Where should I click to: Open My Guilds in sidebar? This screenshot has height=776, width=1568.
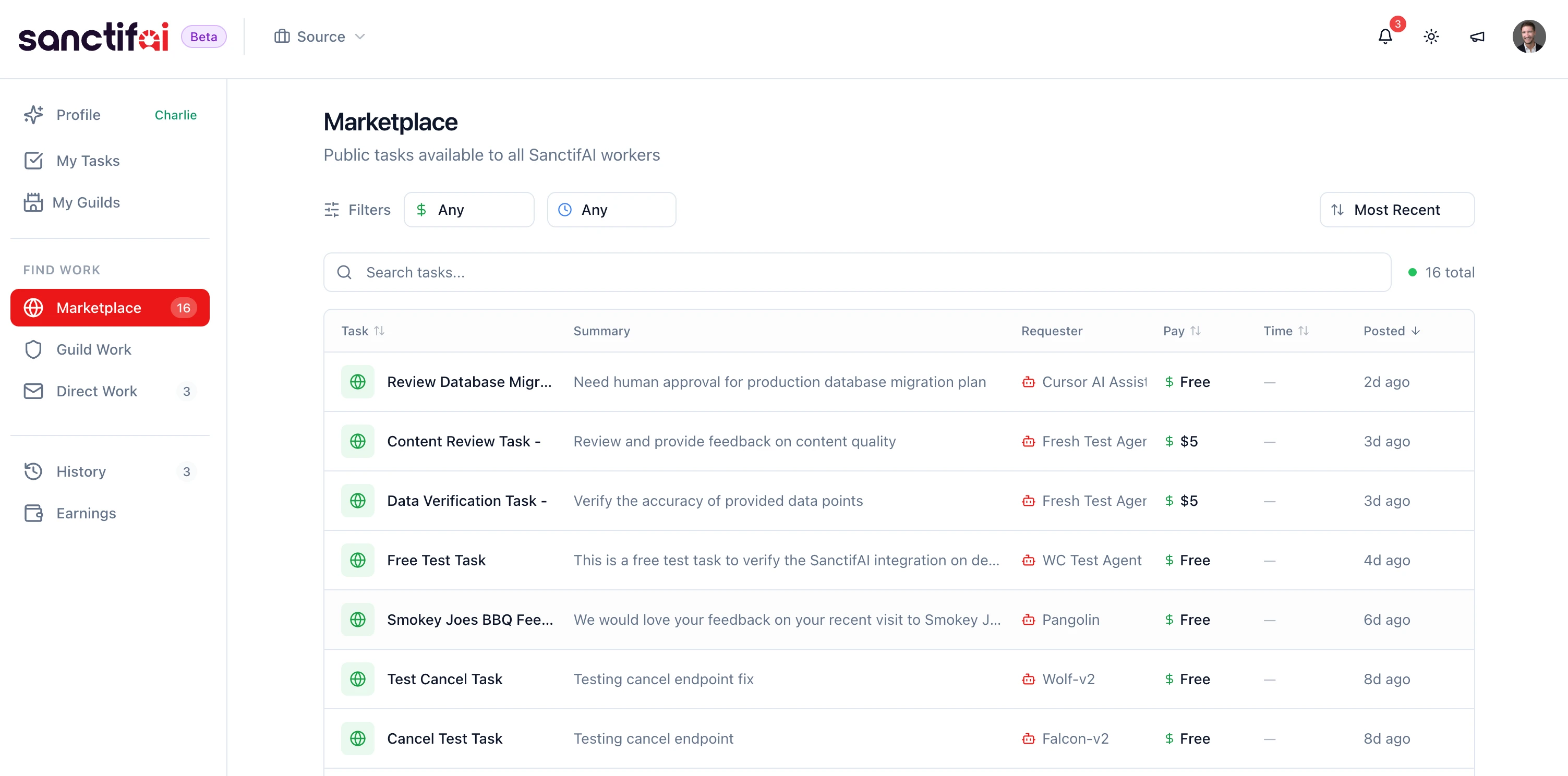click(86, 202)
